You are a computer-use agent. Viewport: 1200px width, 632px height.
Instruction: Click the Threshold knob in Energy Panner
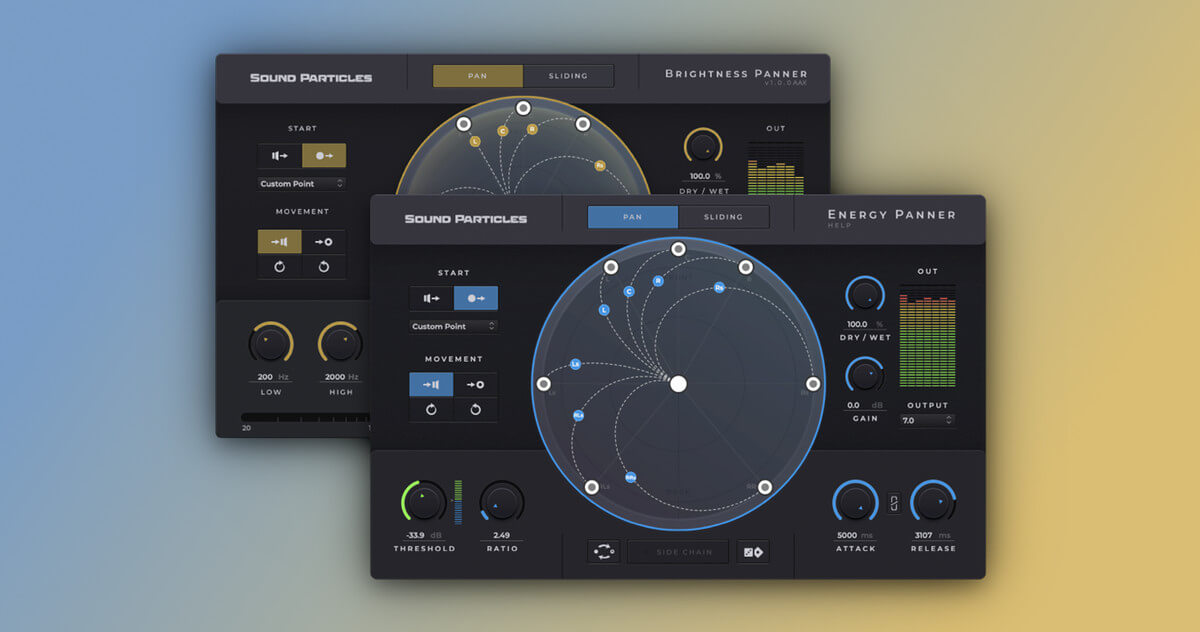pos(424,501)
